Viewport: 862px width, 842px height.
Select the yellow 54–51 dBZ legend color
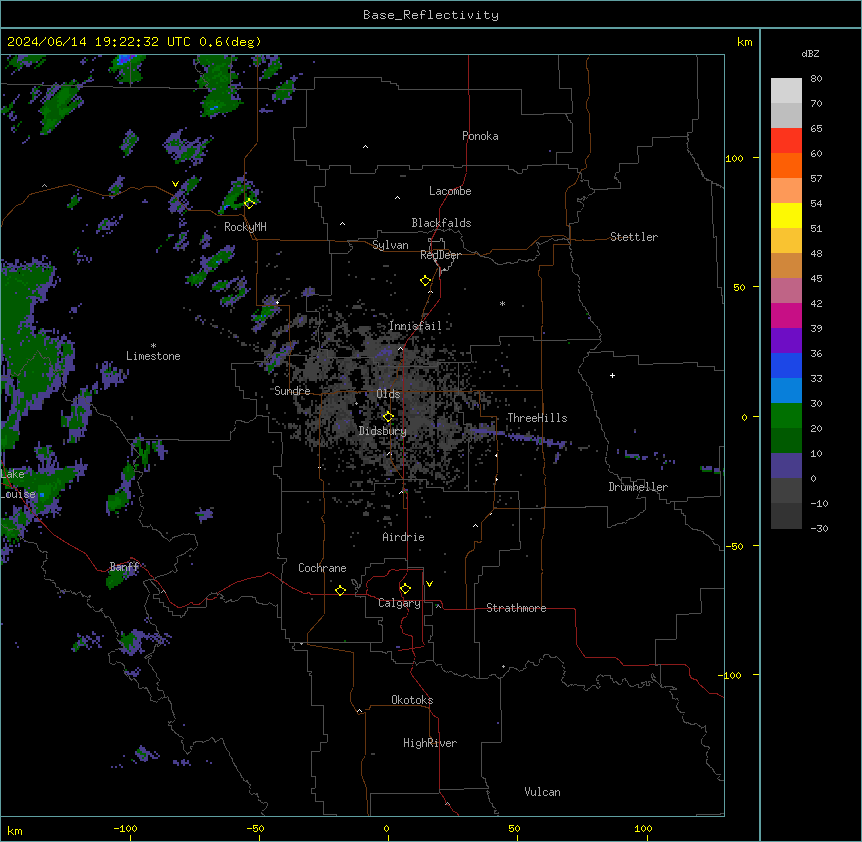[786, 215]
